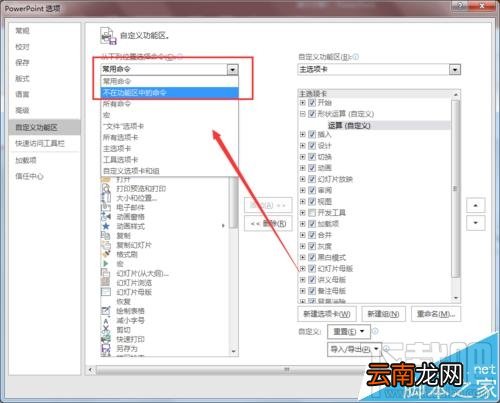Choose "文件"选项卡 in dropdown list
Viewport: 500px width, 403px height.
(x=170, y=126)
